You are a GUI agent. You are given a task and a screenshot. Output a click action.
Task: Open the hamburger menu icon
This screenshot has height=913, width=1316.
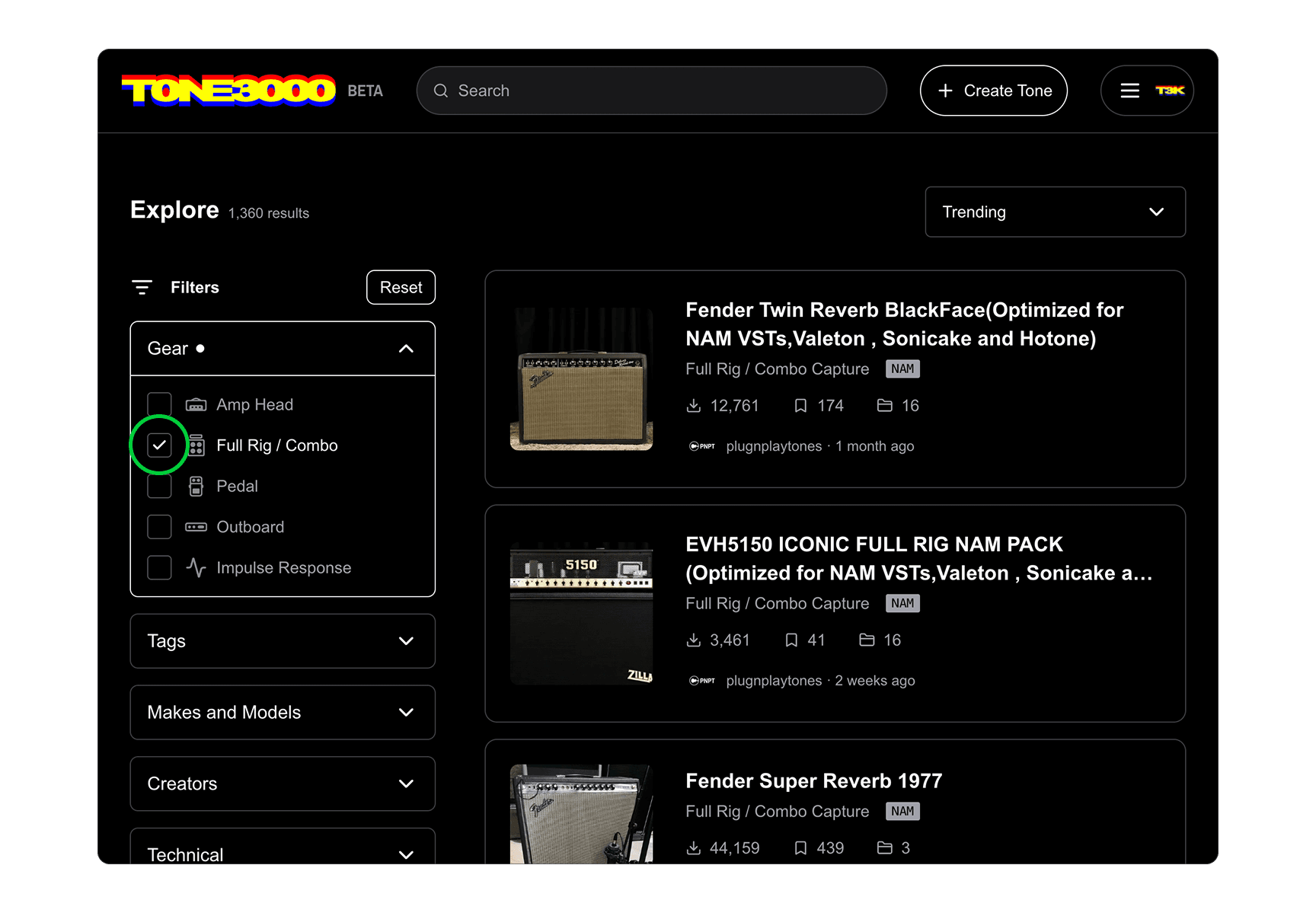coord(1129,91)
